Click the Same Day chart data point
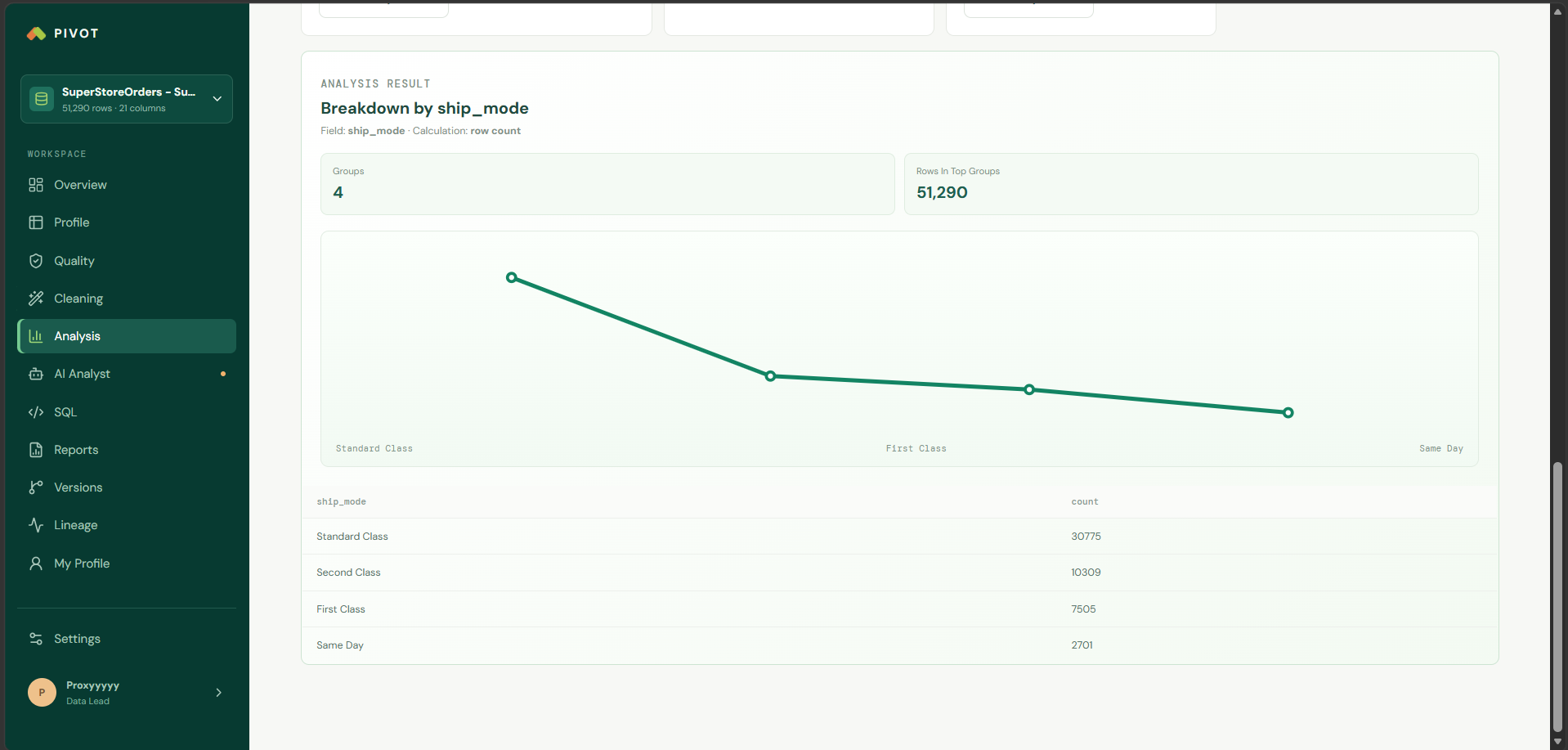Image resolution: width=1568 pixels, height=750 pixels. (1288, 413)
